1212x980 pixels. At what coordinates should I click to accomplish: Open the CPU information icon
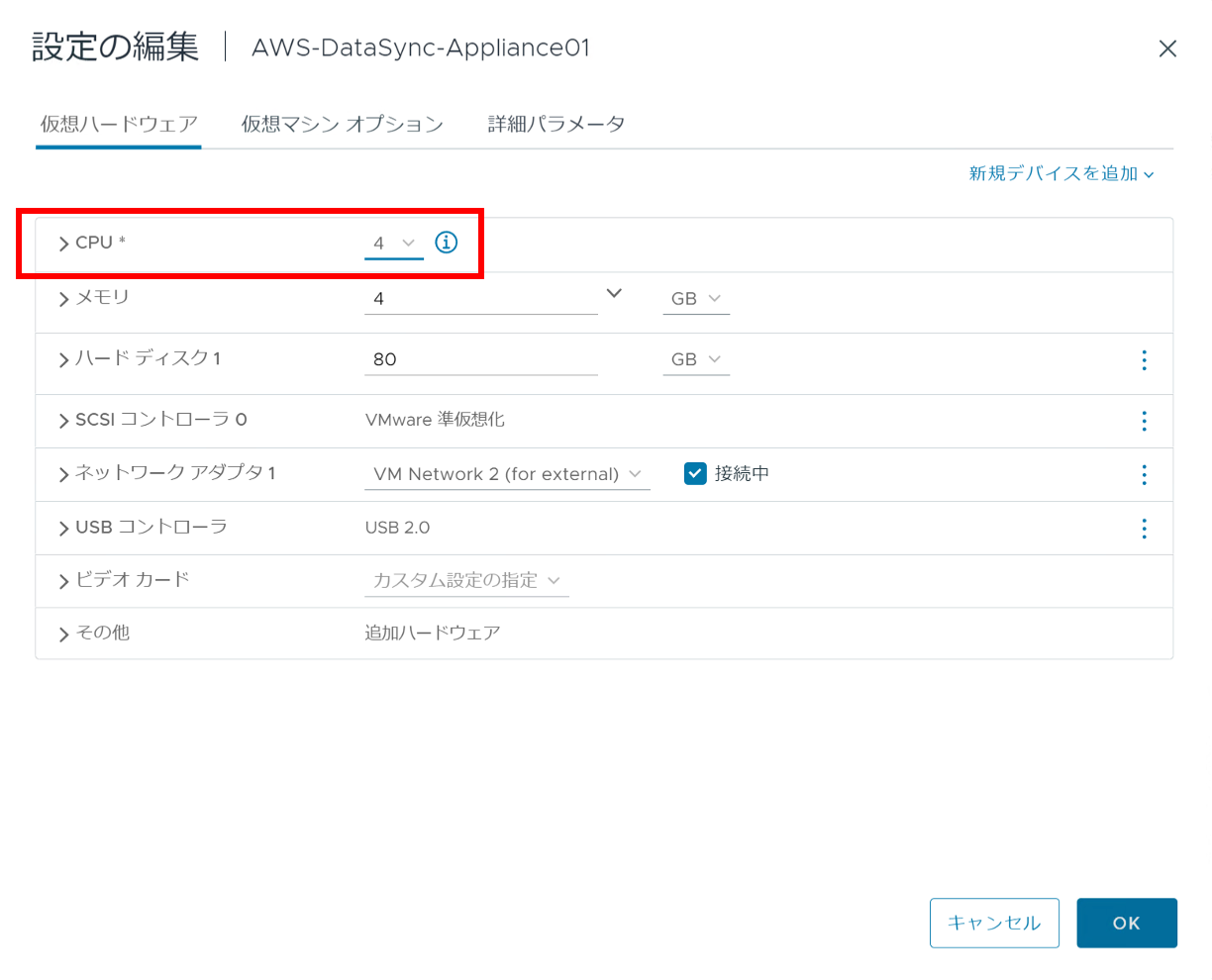point(447,243)
